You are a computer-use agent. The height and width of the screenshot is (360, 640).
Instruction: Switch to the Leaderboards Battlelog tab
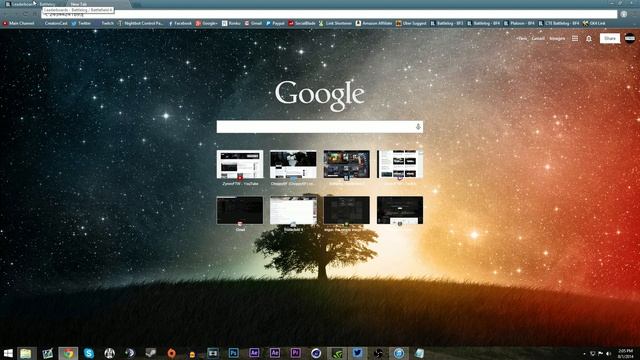tap(31, 4)
